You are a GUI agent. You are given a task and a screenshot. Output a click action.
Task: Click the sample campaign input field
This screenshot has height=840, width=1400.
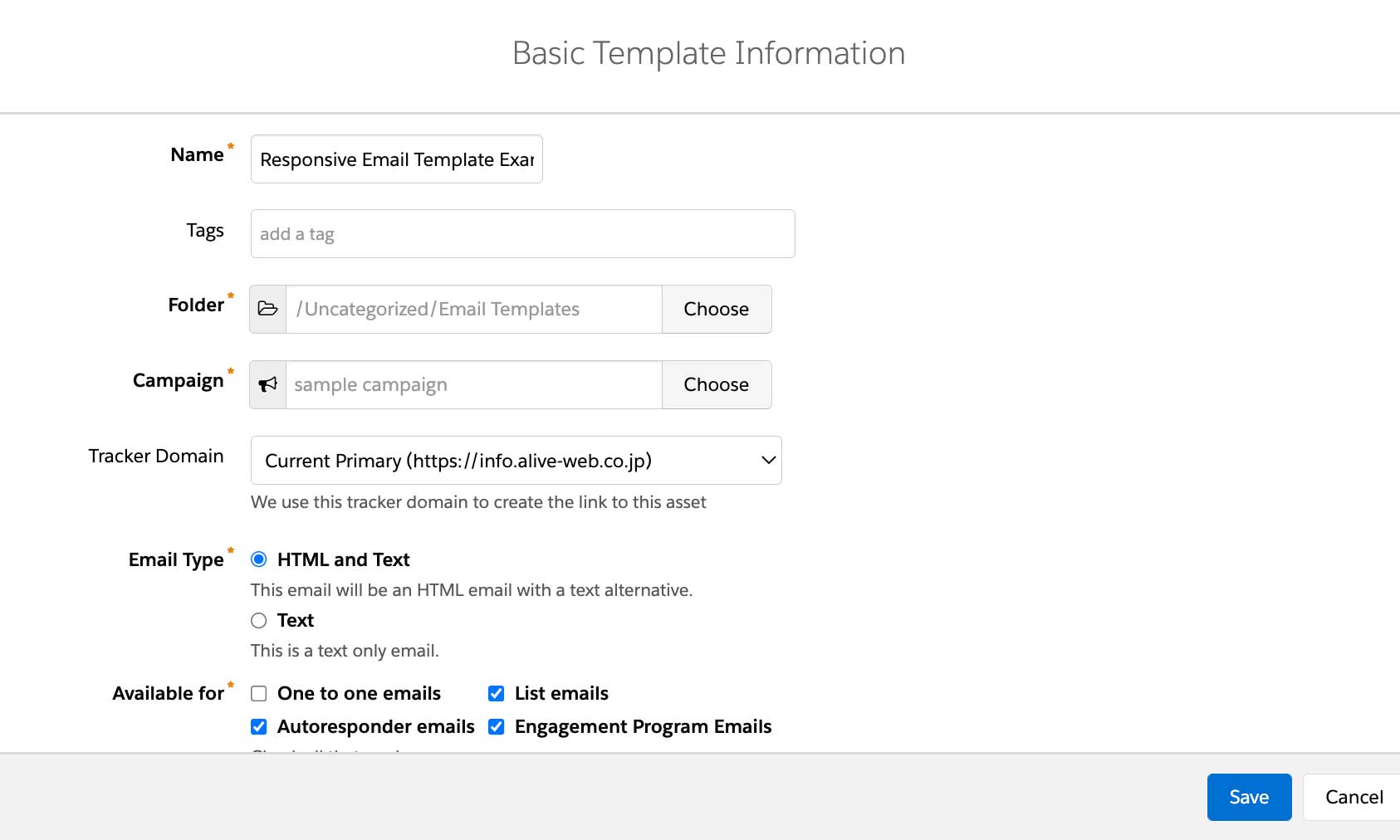[x=472, y=384]
